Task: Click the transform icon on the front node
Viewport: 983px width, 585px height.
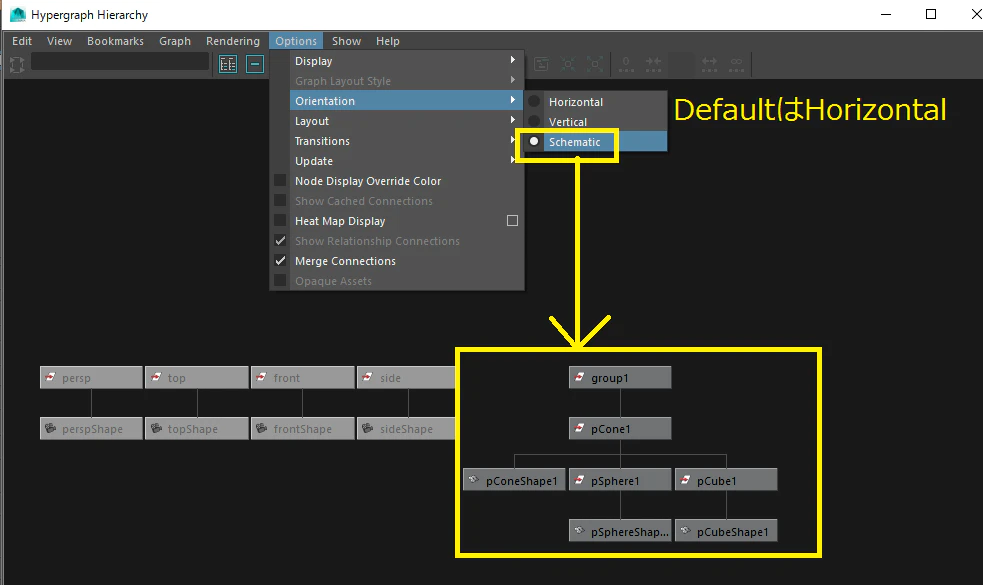Action: click(262, 377)
